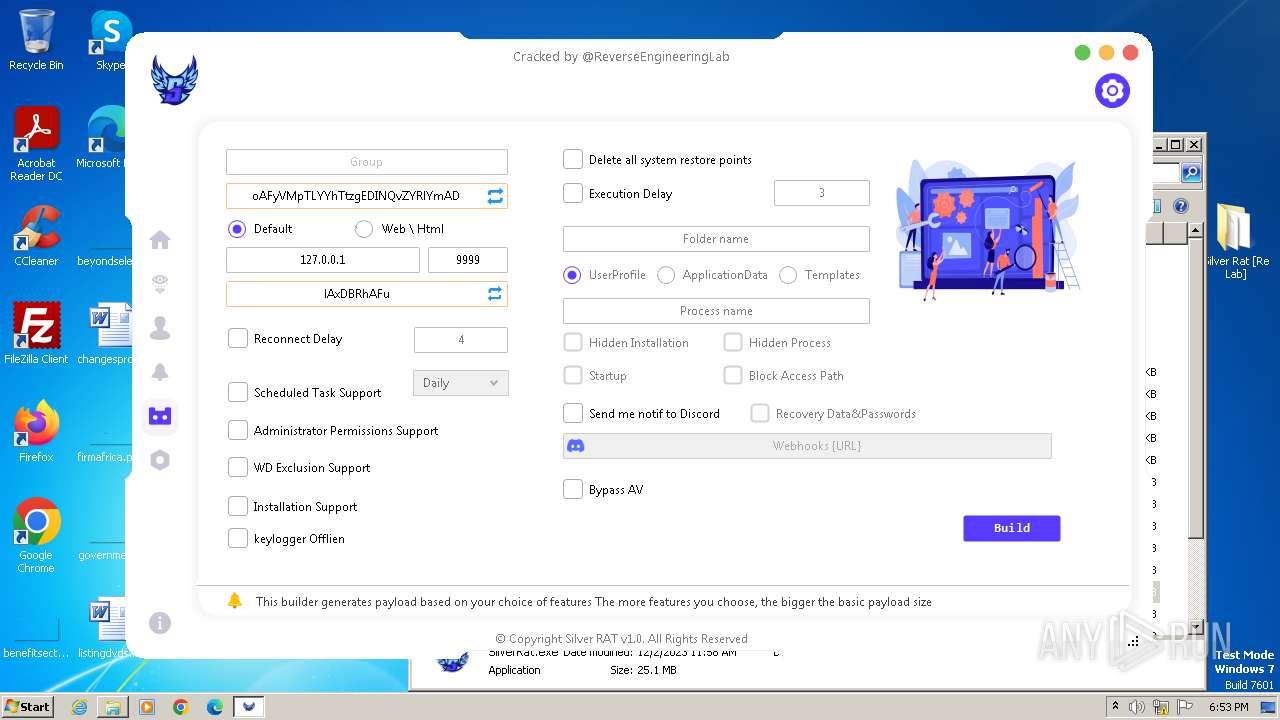Select the Web \ Html radio button

[364, 229]
